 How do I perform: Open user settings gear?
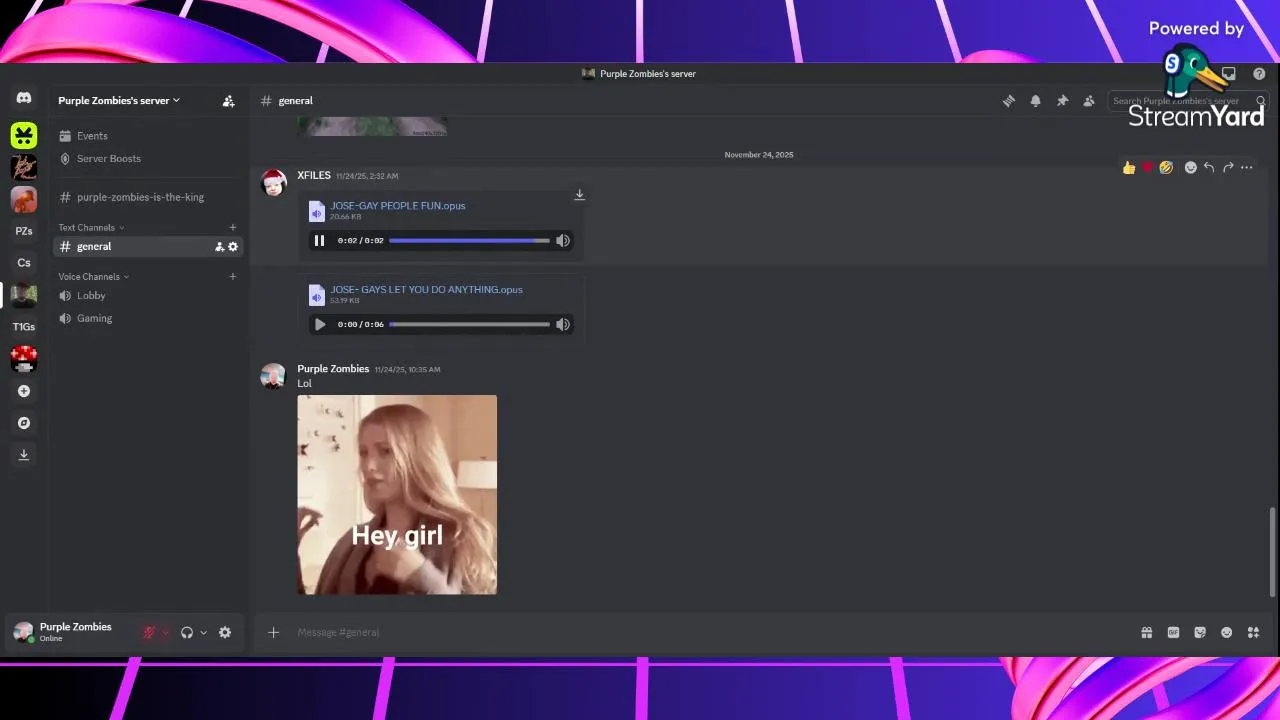[x=225, y=633]
